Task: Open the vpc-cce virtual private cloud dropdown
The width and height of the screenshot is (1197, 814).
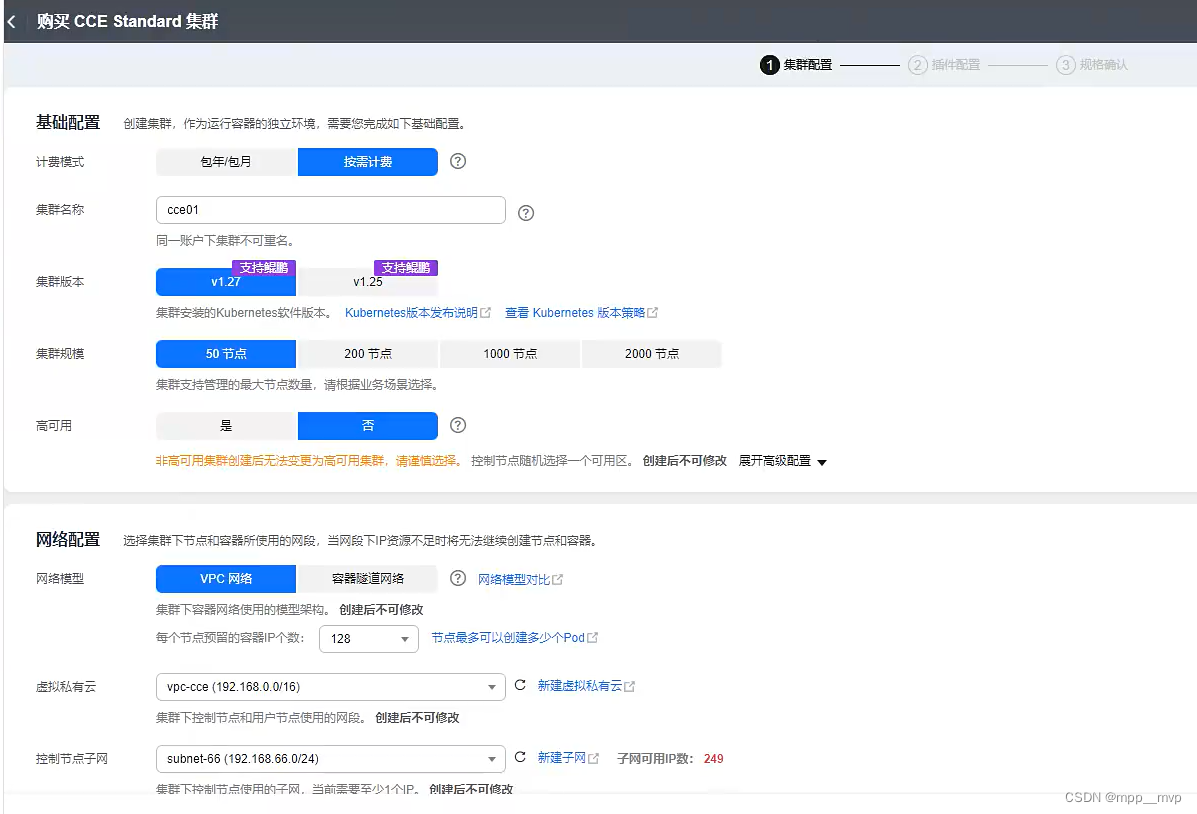Action: pyautogui.click(x=330, y=685)
